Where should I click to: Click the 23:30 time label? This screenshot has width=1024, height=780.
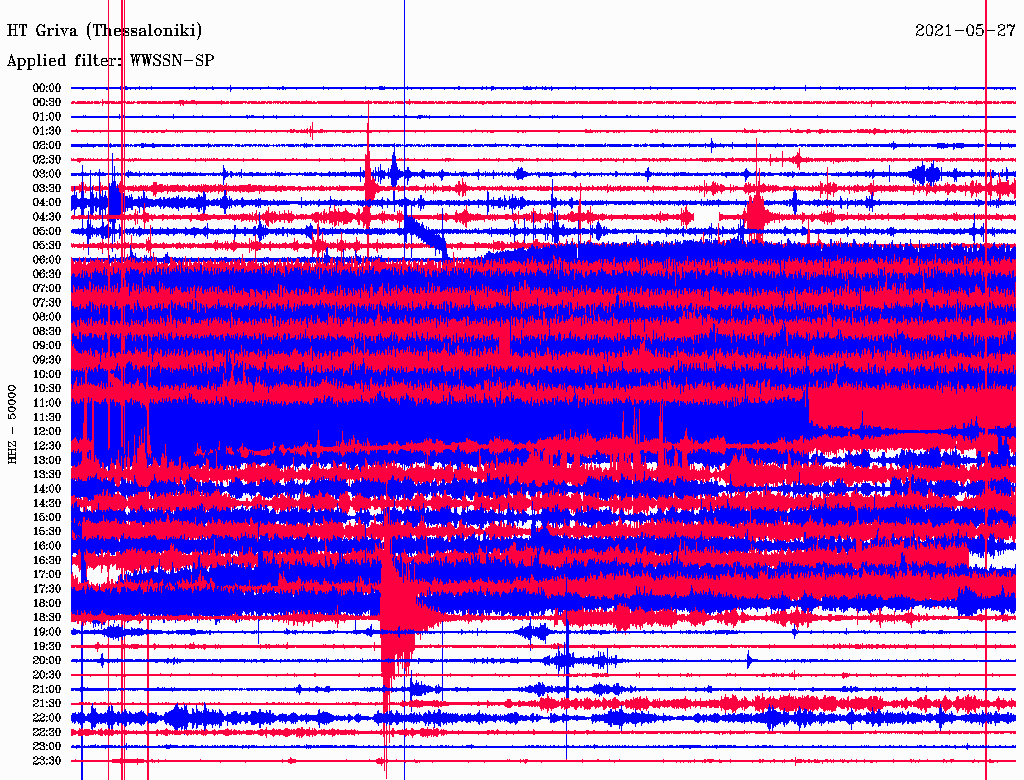click(x=47, y=760)
